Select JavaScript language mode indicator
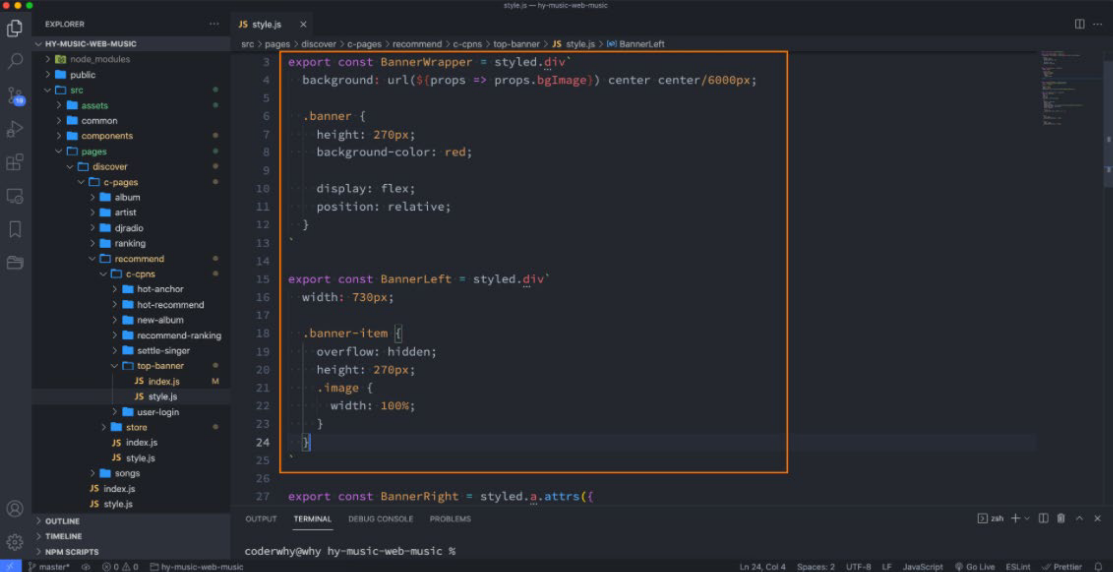The width and height of the screenshot is (1113, 572). tap(923, 566)
